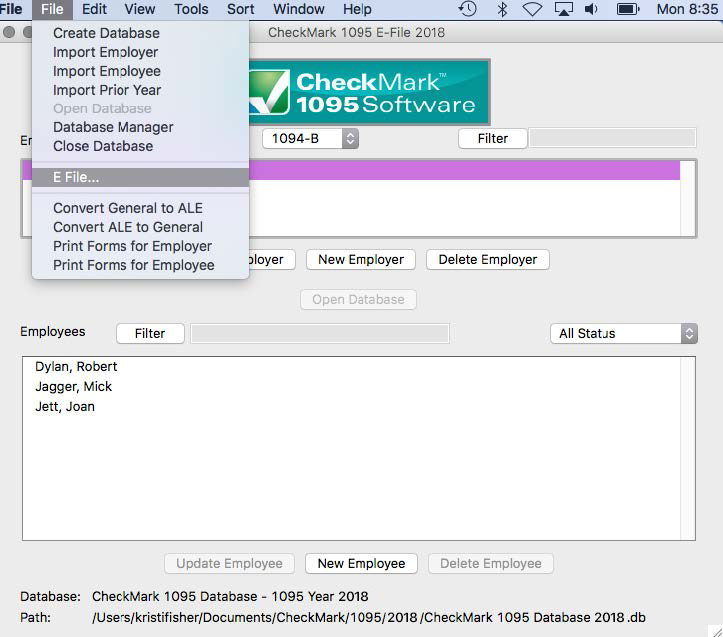Viewport: 723px width, 637px height.
Task: Choose Convert General to ALE
Action: (x=128, y=208)
